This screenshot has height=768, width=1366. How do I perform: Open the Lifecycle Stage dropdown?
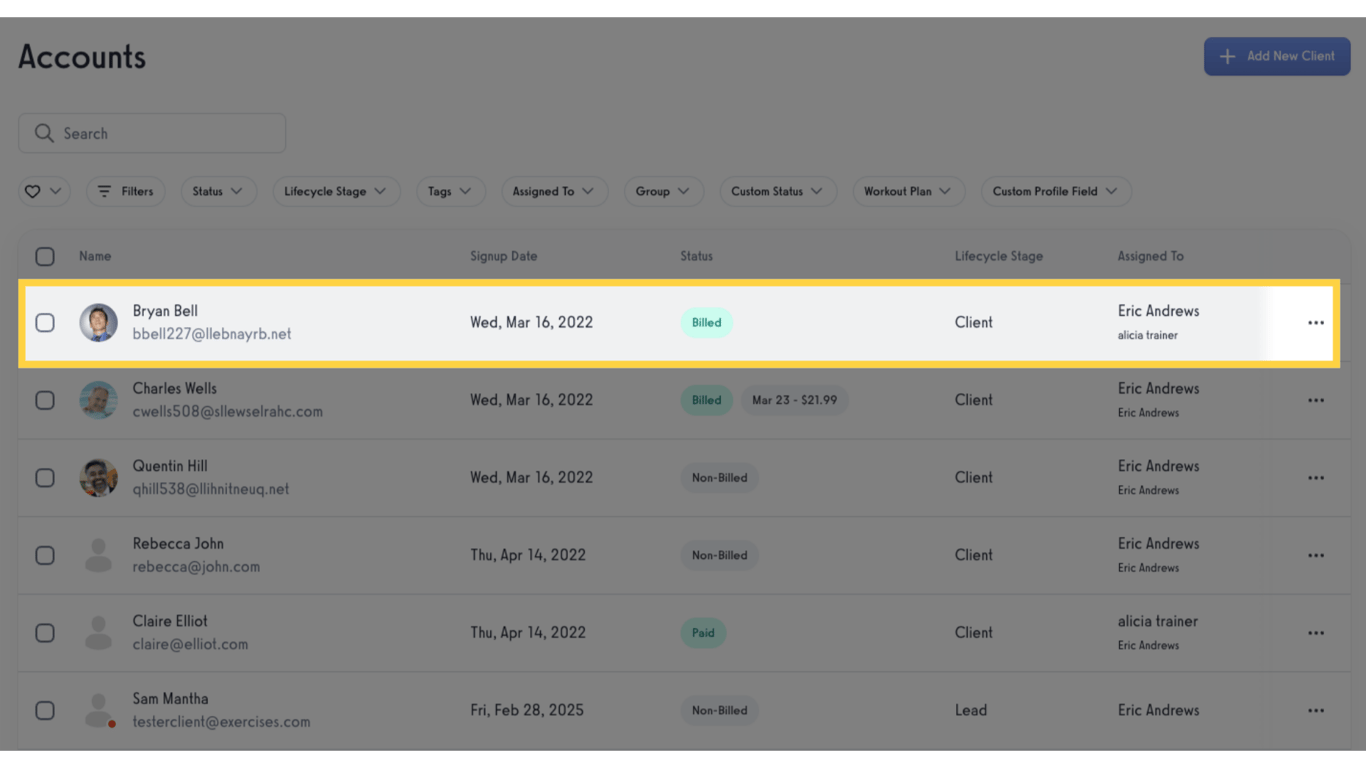(x=336, y=191)
